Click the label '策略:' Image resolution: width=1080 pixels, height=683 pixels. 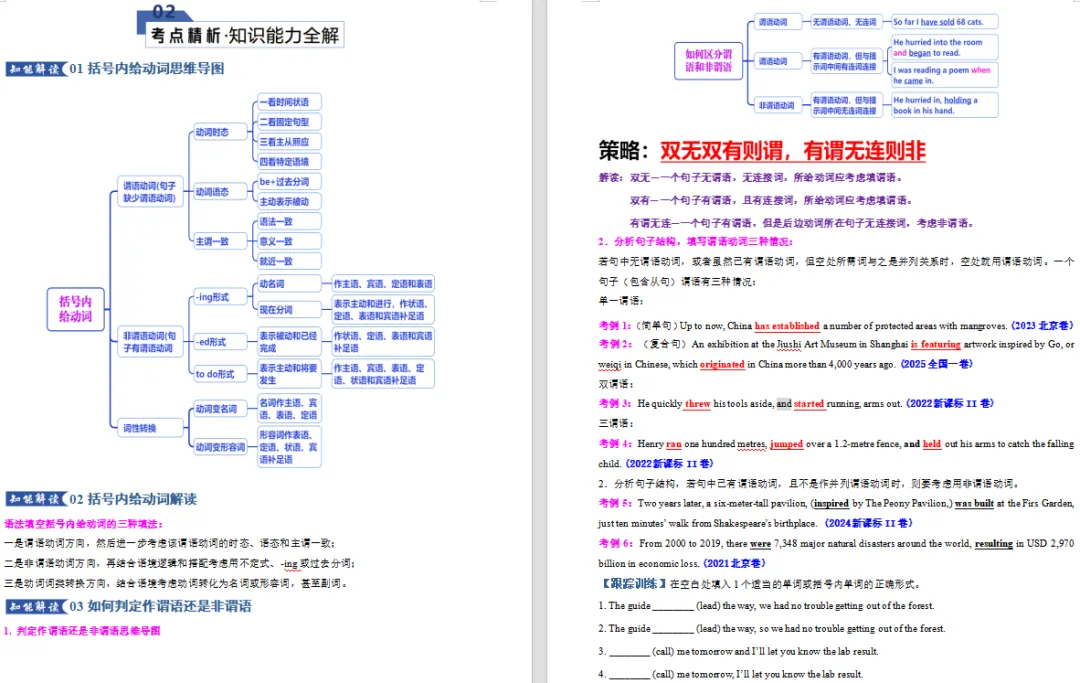click(623, 151)
